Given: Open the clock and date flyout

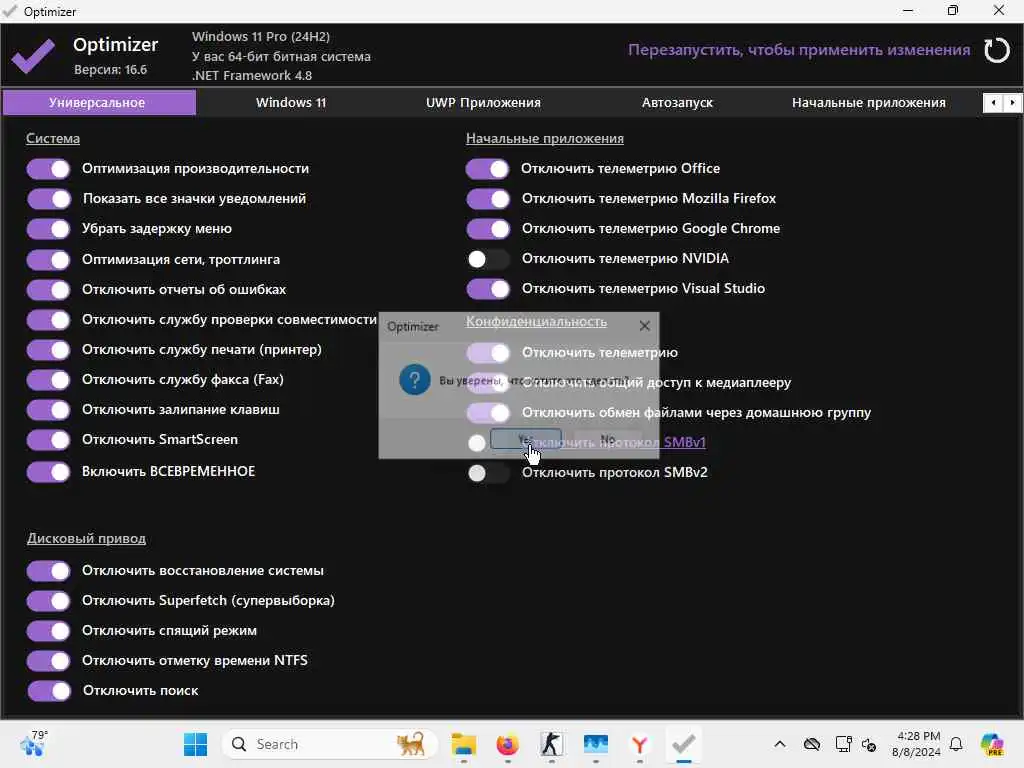Looking at the screenshot, I should (916, 744).
